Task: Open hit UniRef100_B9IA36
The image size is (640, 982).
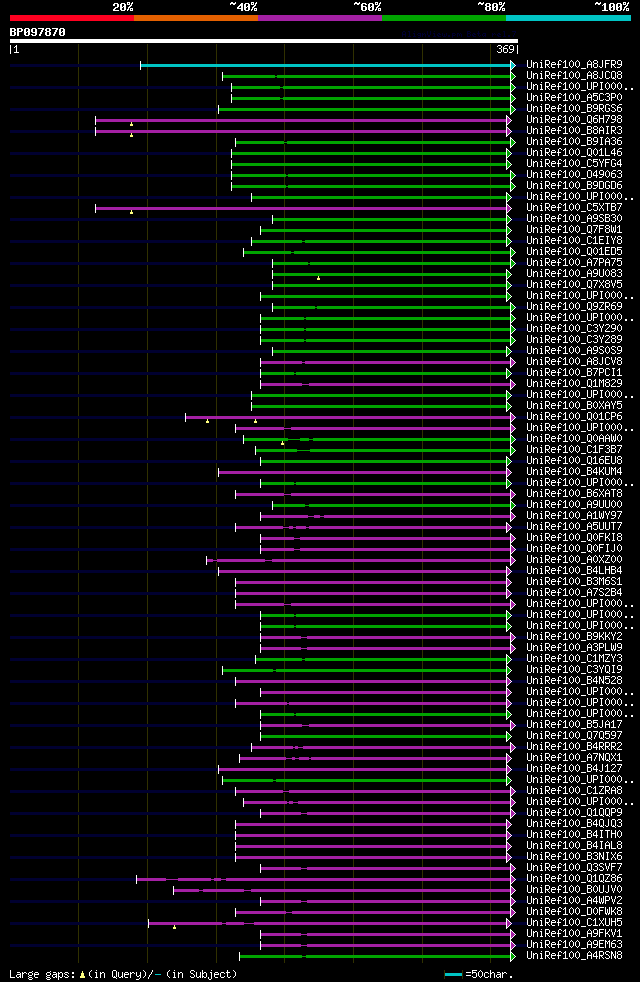Action: click(x=574, y=142)
